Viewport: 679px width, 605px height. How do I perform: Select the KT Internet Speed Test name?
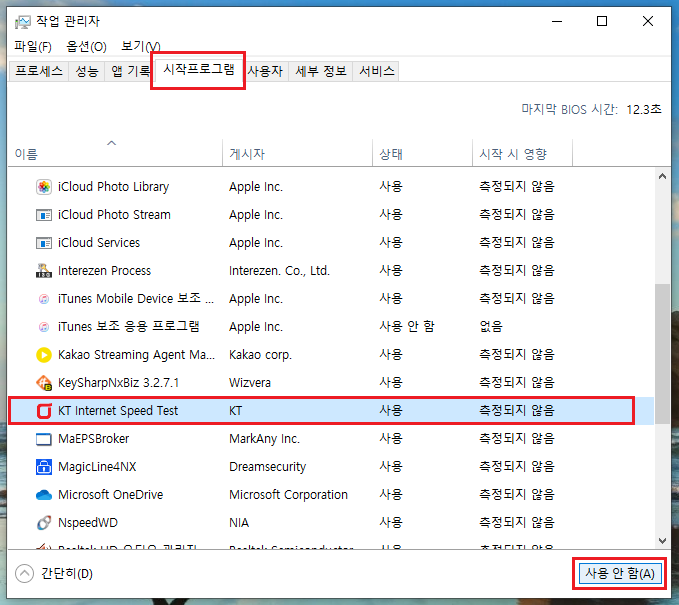[x=118, y=411]
